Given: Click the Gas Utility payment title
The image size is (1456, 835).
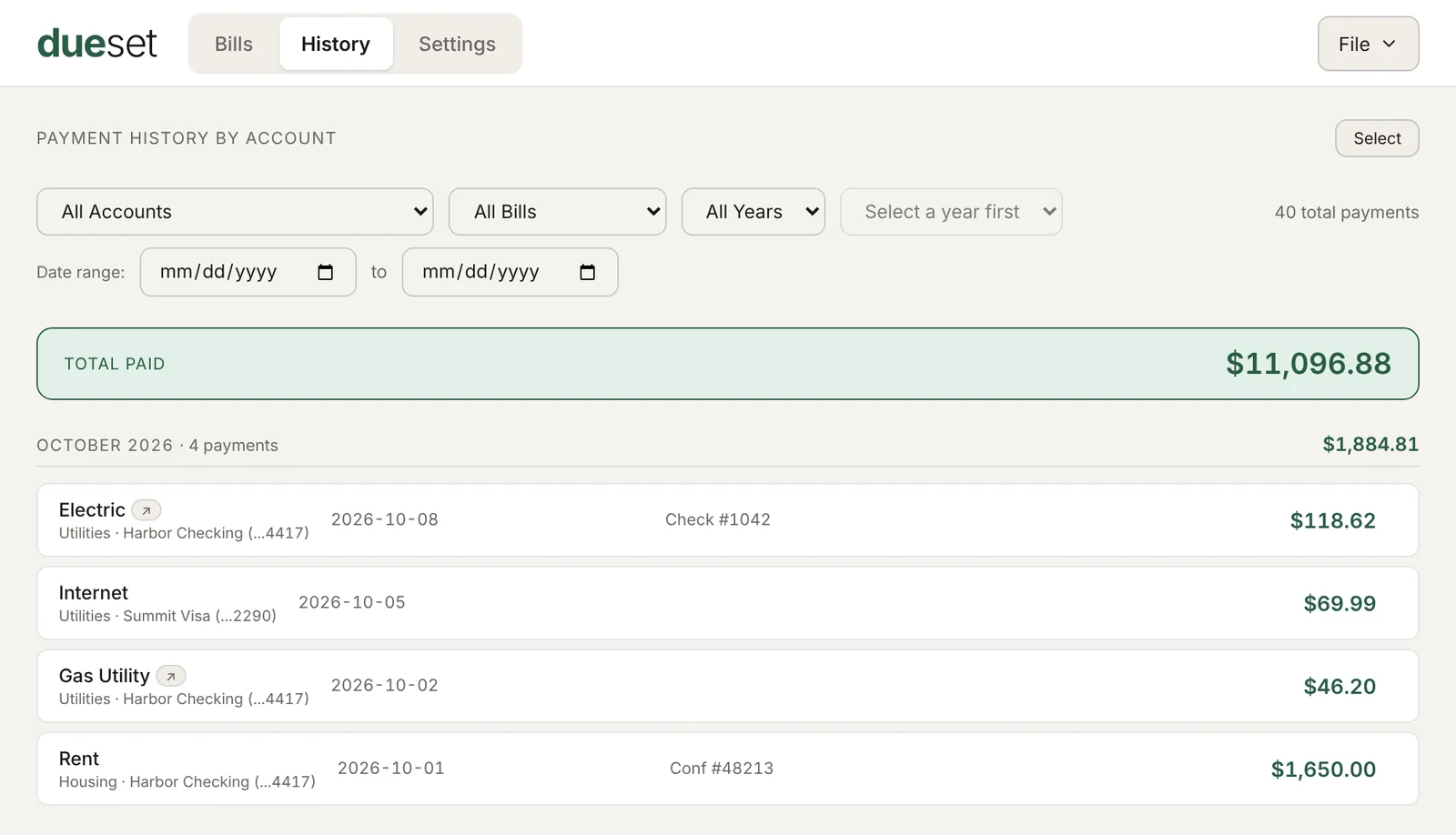Looking at the screenshot, I should 105,676.
